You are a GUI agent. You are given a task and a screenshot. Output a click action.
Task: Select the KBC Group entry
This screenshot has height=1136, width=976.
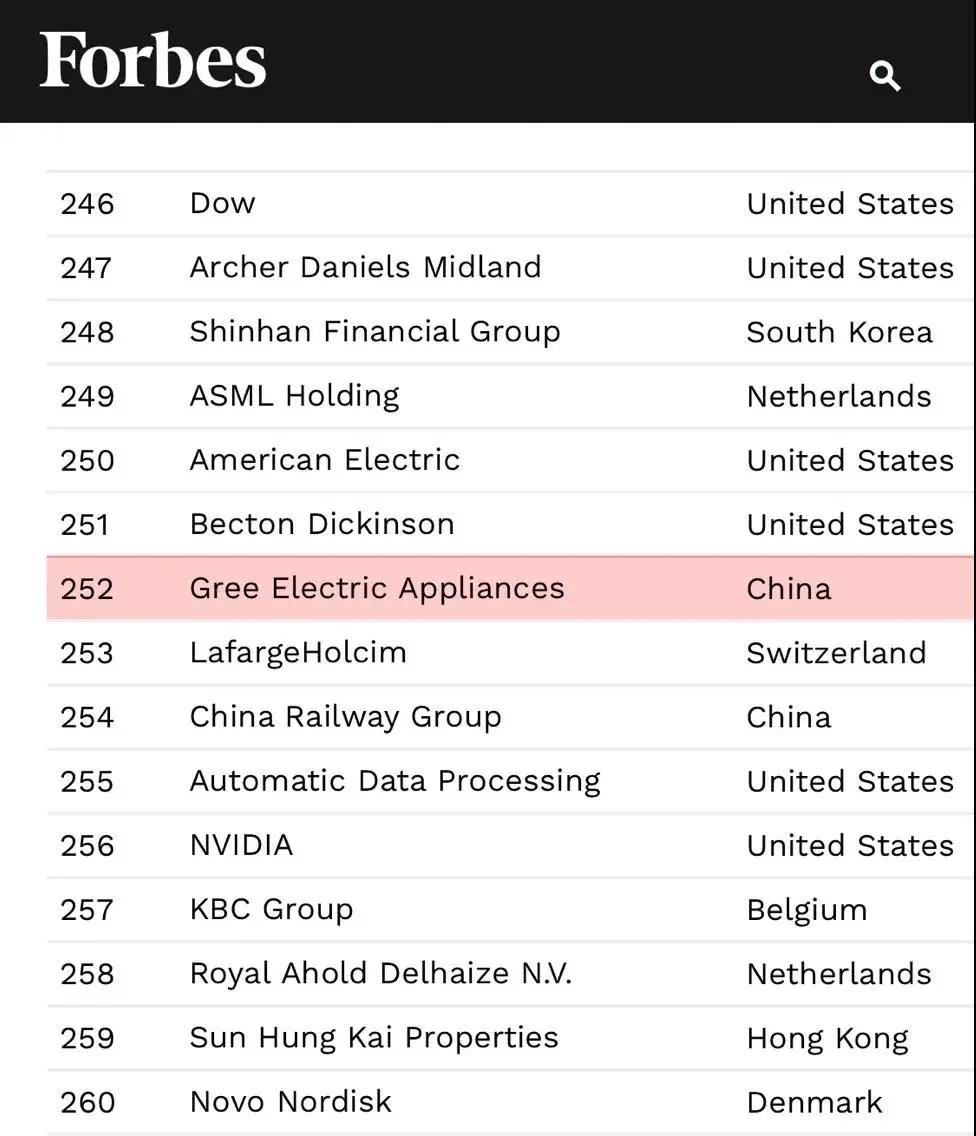271,909
